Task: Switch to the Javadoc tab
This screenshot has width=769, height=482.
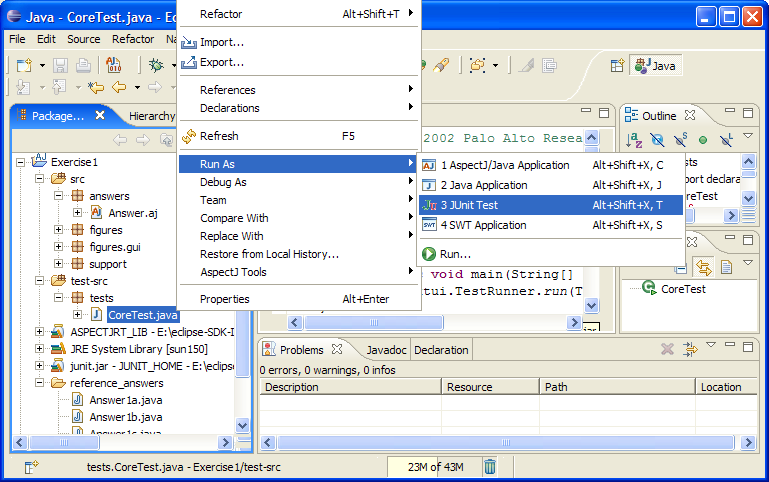Action: [x=386, y=350]
